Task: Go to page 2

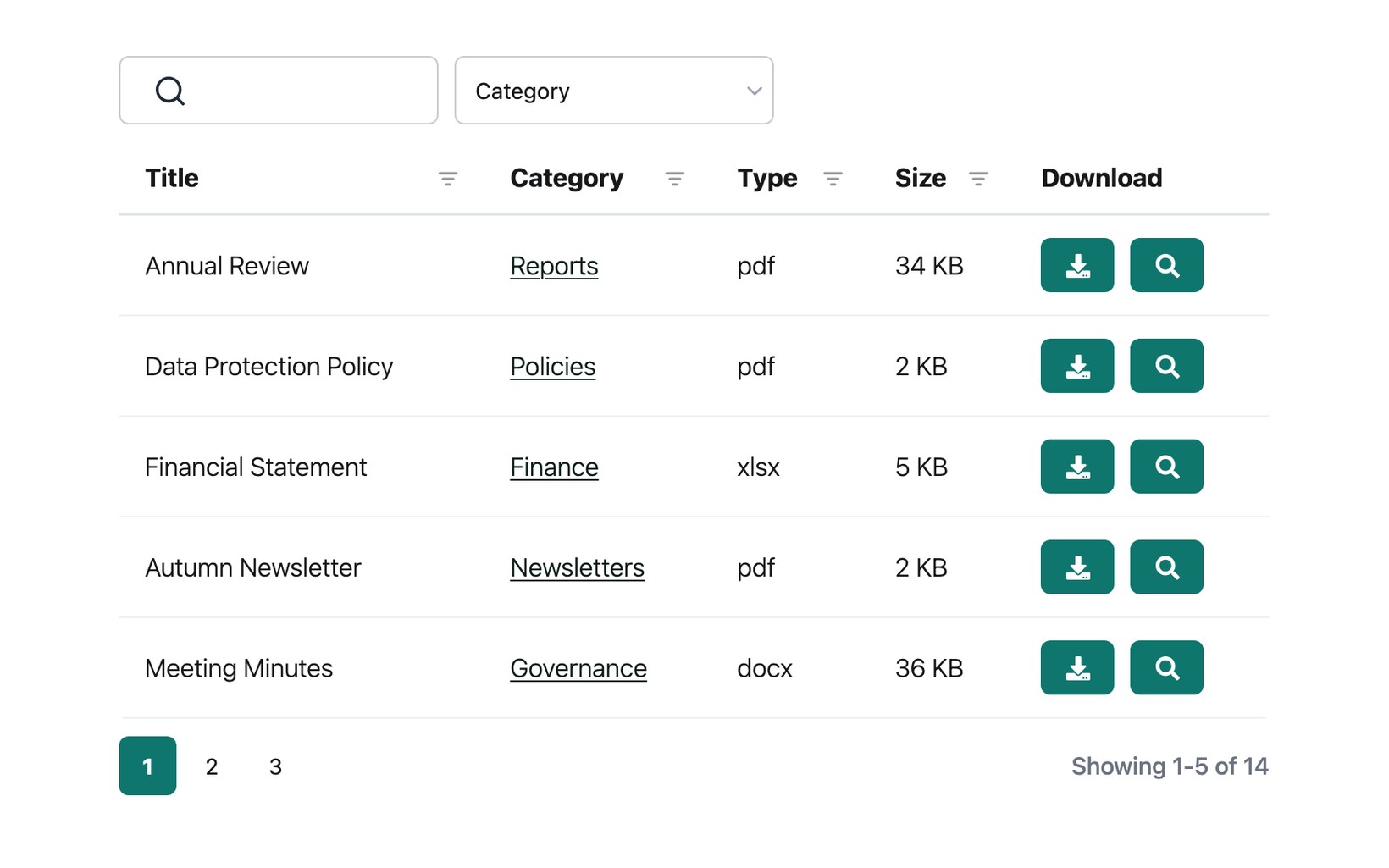Action: (212, 766)
